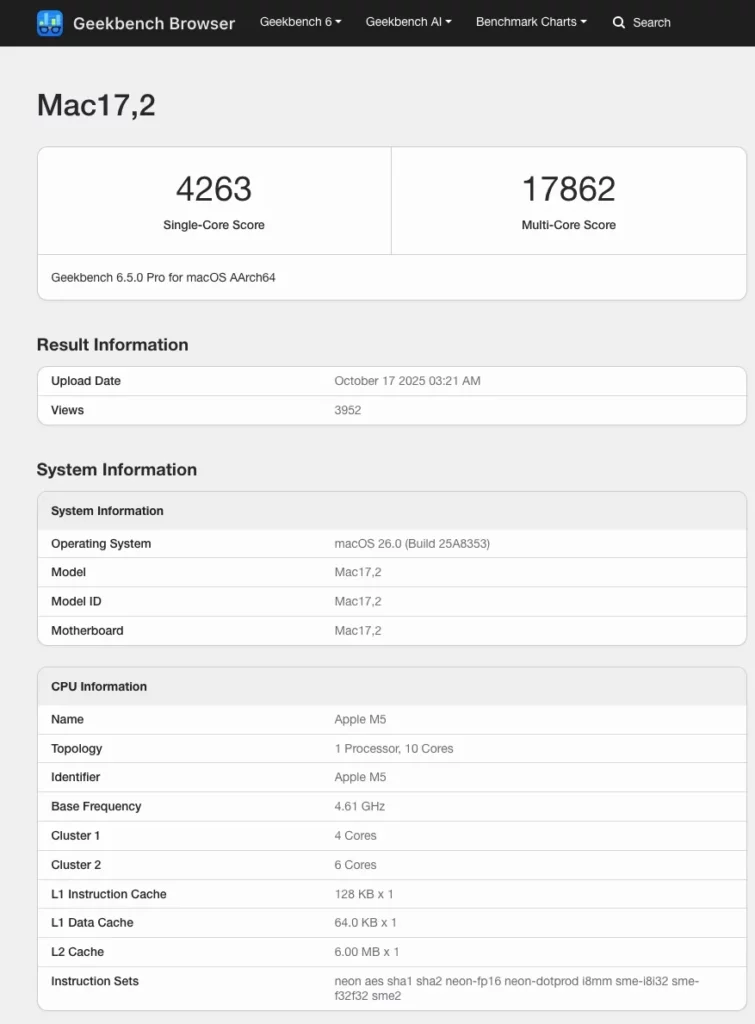Select the macOS 26.0 build value
Image resolution: width=755 pixels, height=1024 pixels.
pos(412,544)
